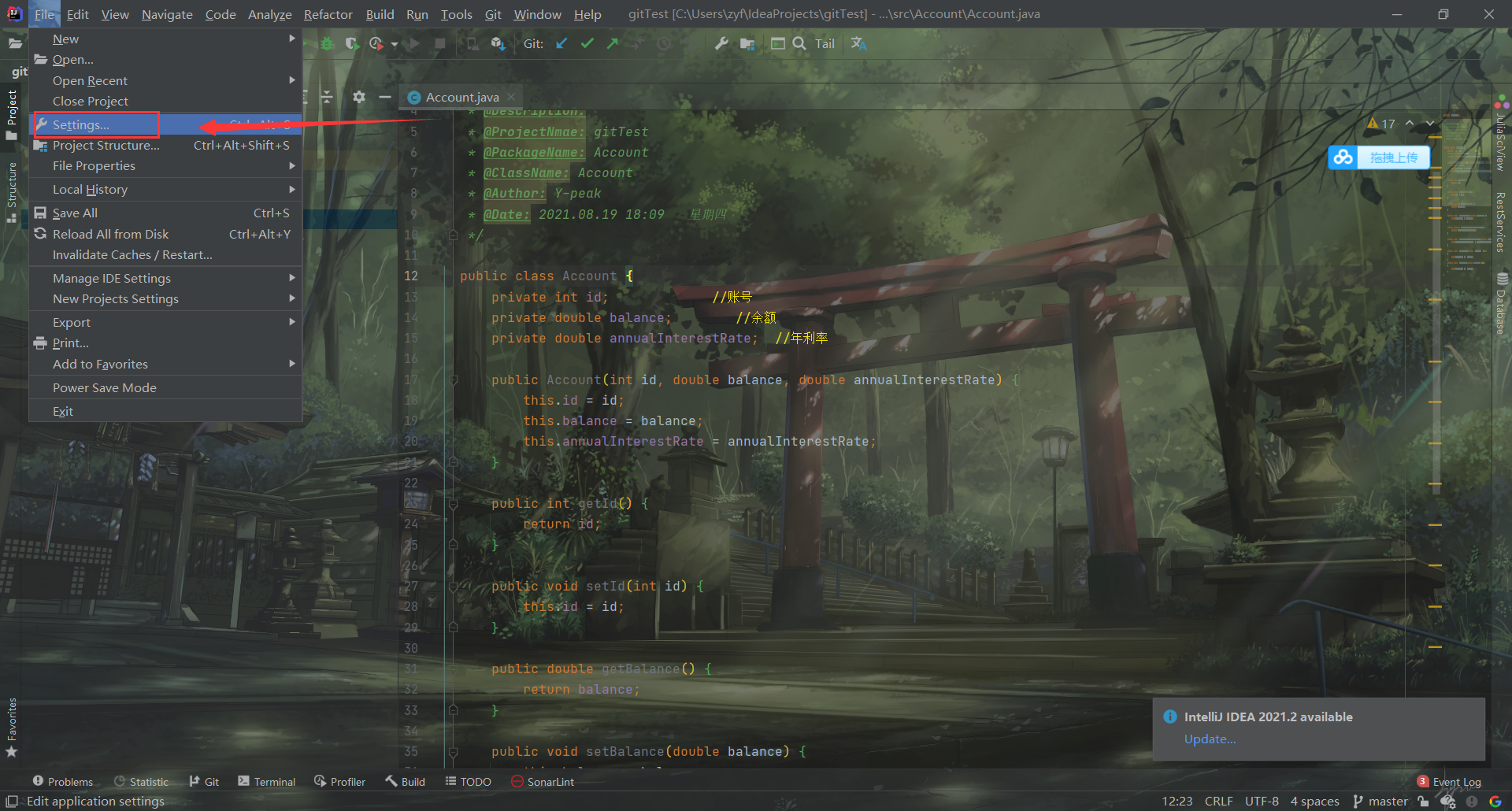This screenshot has width=1512, height=811.
Task: Click CRLF line separator widget
Action: click(x=1218, y=802)
